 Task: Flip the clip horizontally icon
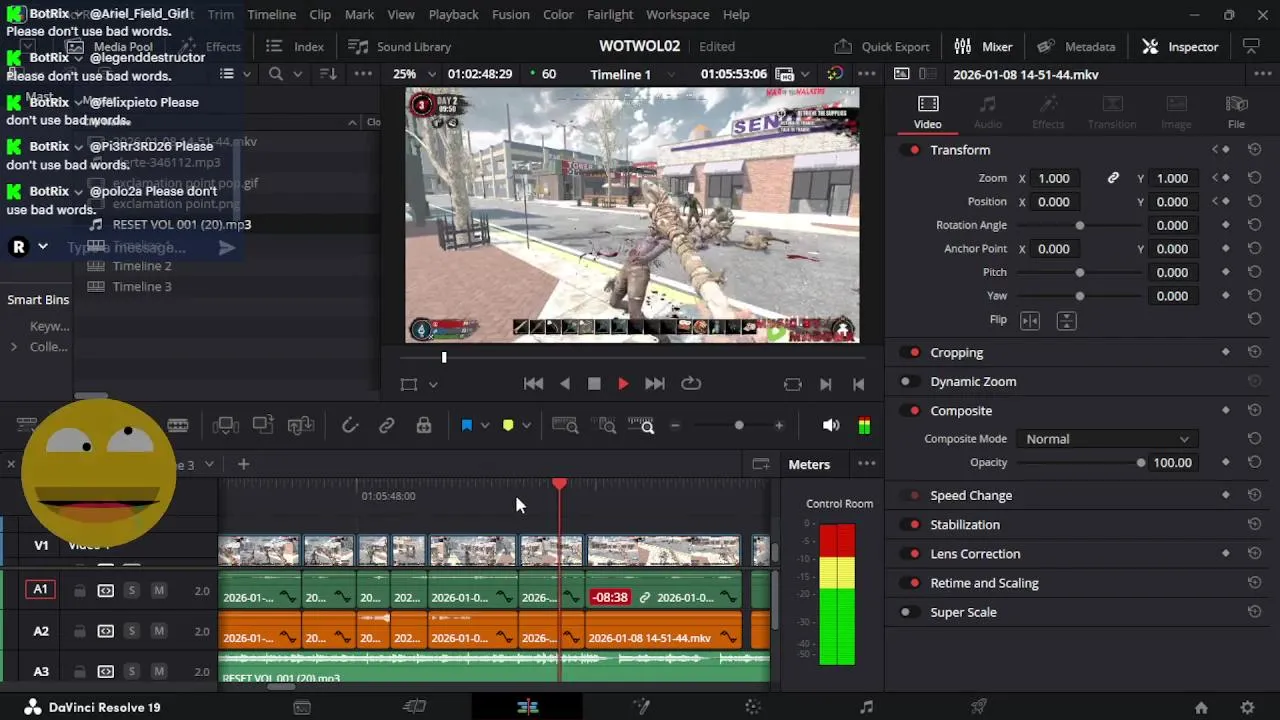pos(1029,320)
